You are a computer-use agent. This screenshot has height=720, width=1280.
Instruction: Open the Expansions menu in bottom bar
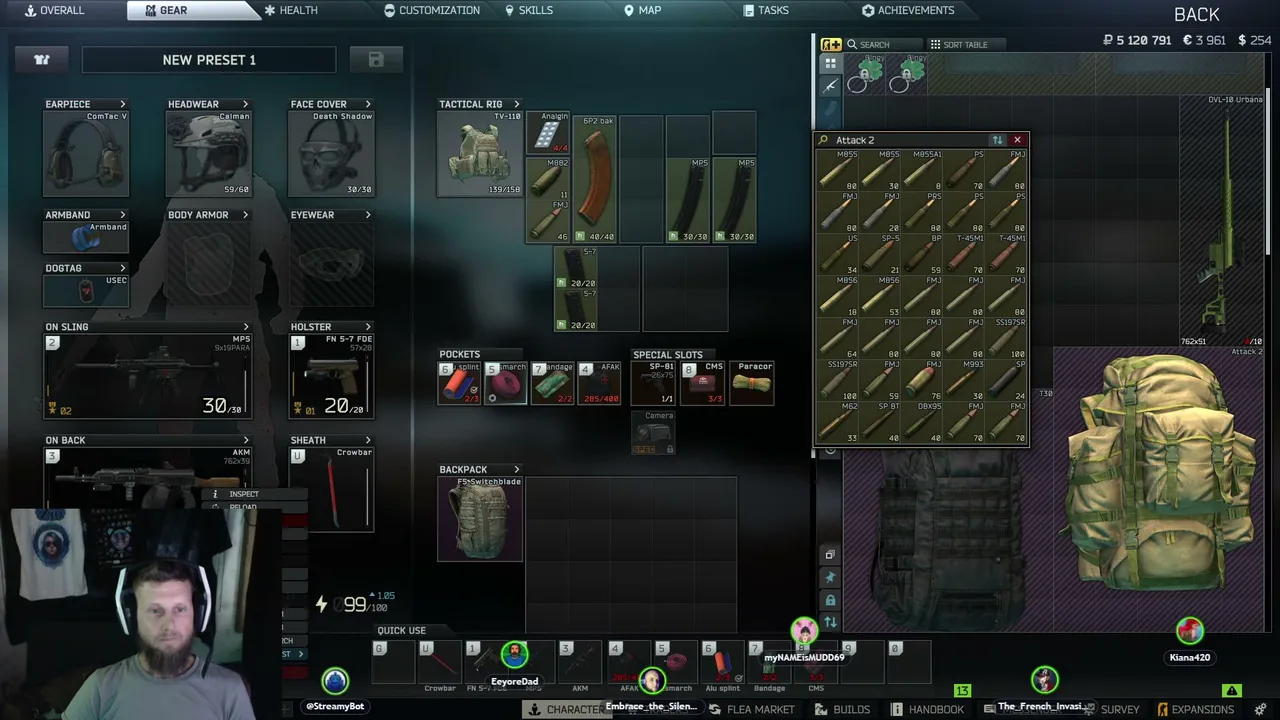coord(1195,710)
